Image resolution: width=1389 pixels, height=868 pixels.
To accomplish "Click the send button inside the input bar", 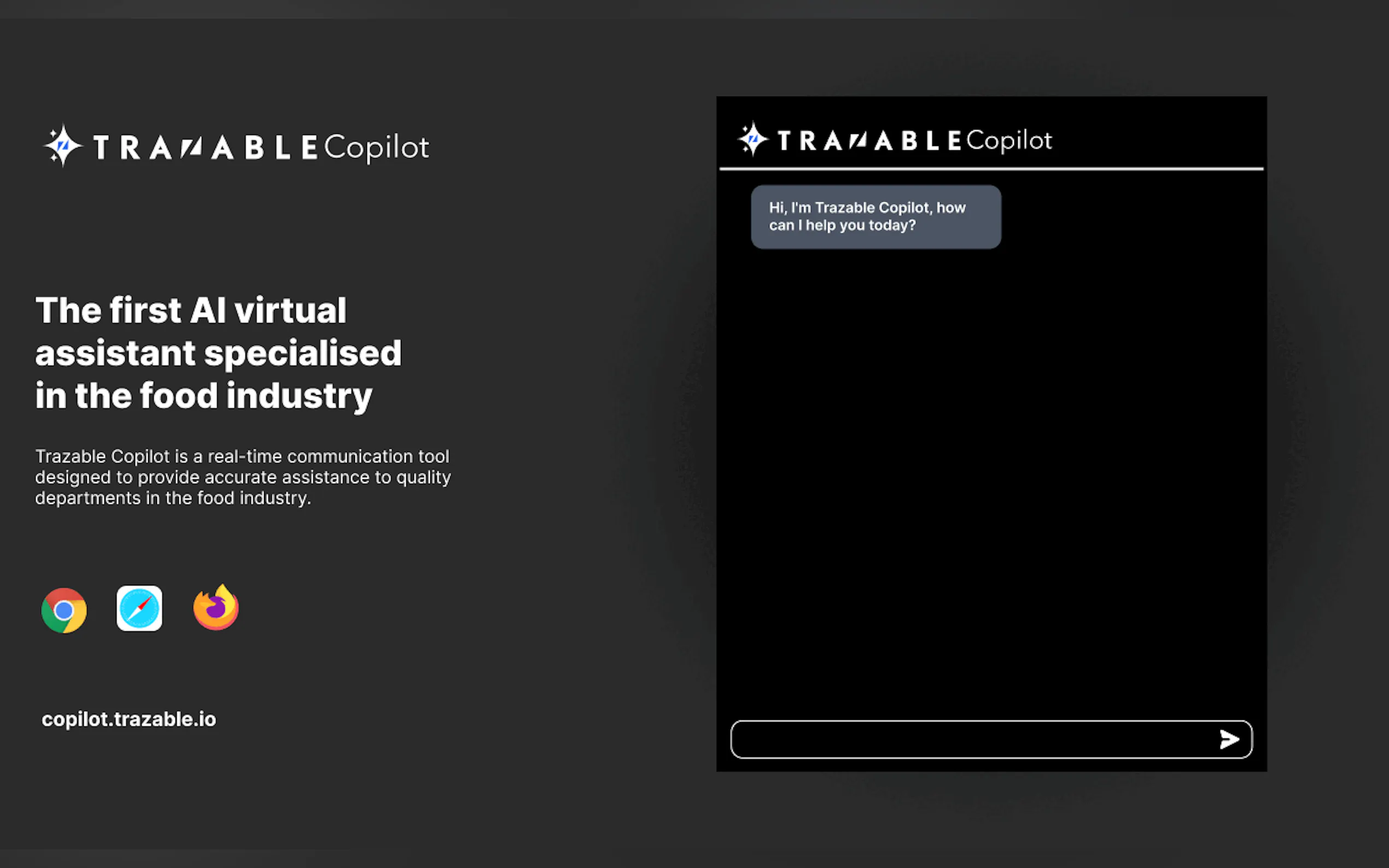I will pyautogui.click(x=1228, y=740).
